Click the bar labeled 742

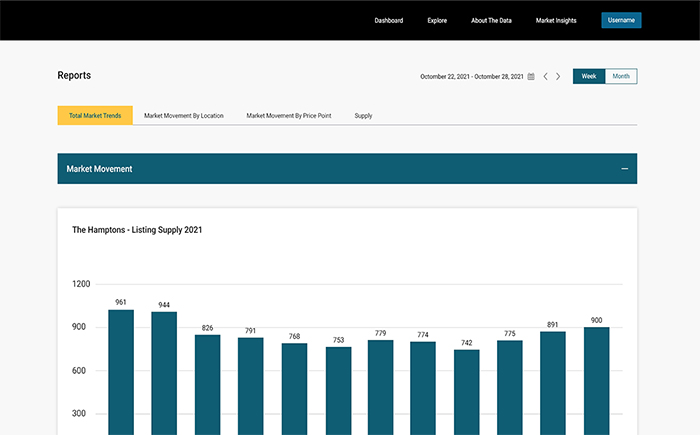pos(467,392)
